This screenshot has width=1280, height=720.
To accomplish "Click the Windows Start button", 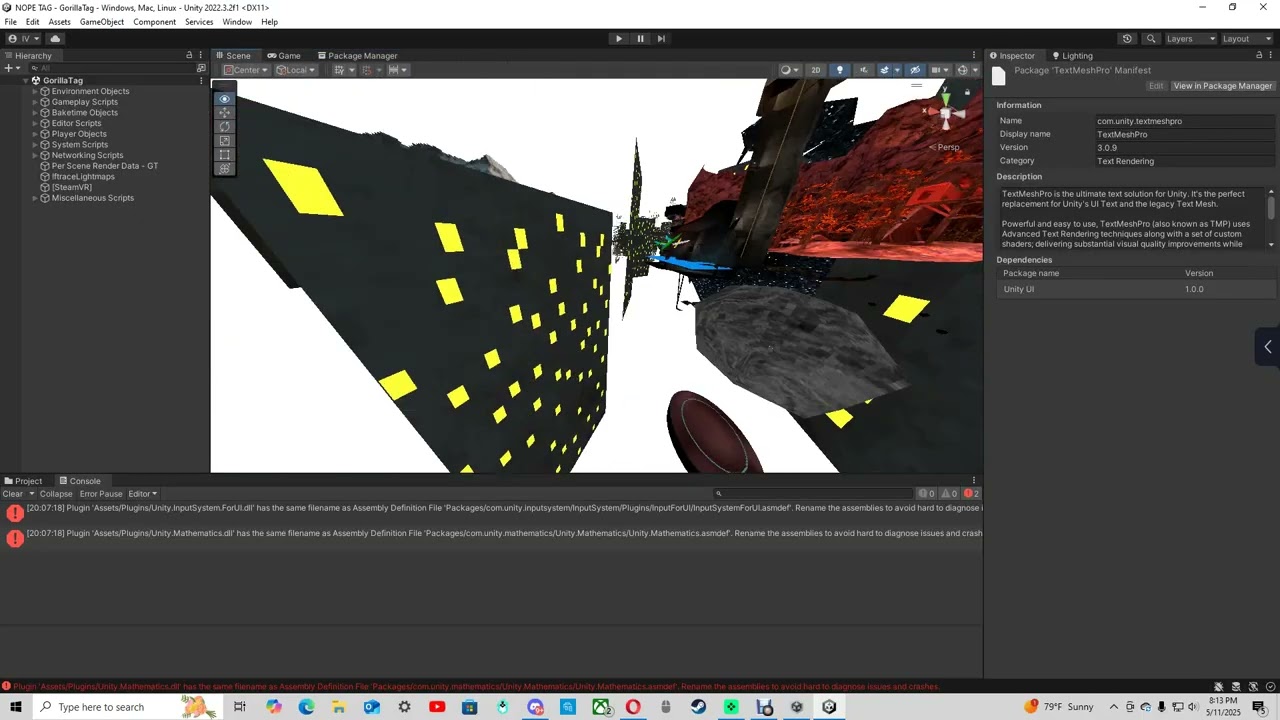I will tap(16, 707).
